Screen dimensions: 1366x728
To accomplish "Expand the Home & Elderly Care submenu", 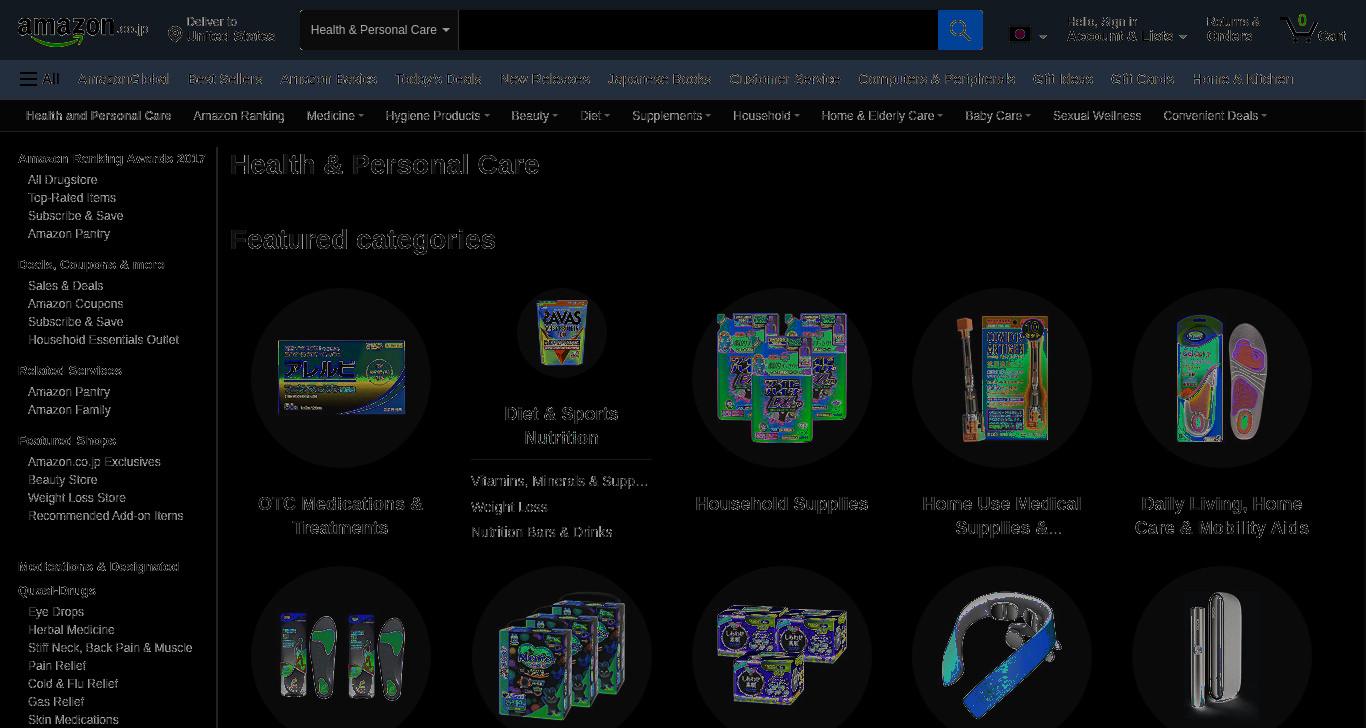I will point(882,116).
